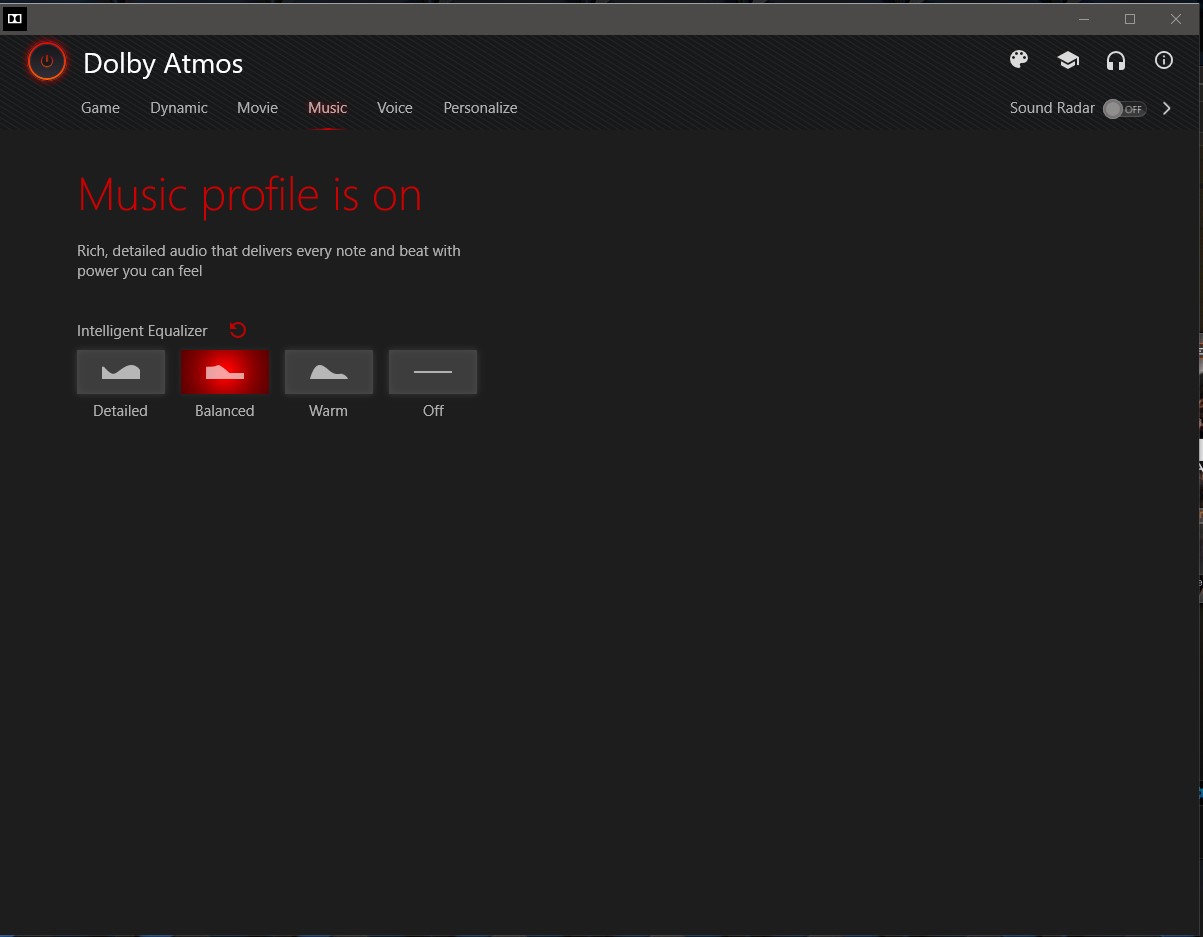
Task: Switch to the Movie profile tab
Action: 257,108
